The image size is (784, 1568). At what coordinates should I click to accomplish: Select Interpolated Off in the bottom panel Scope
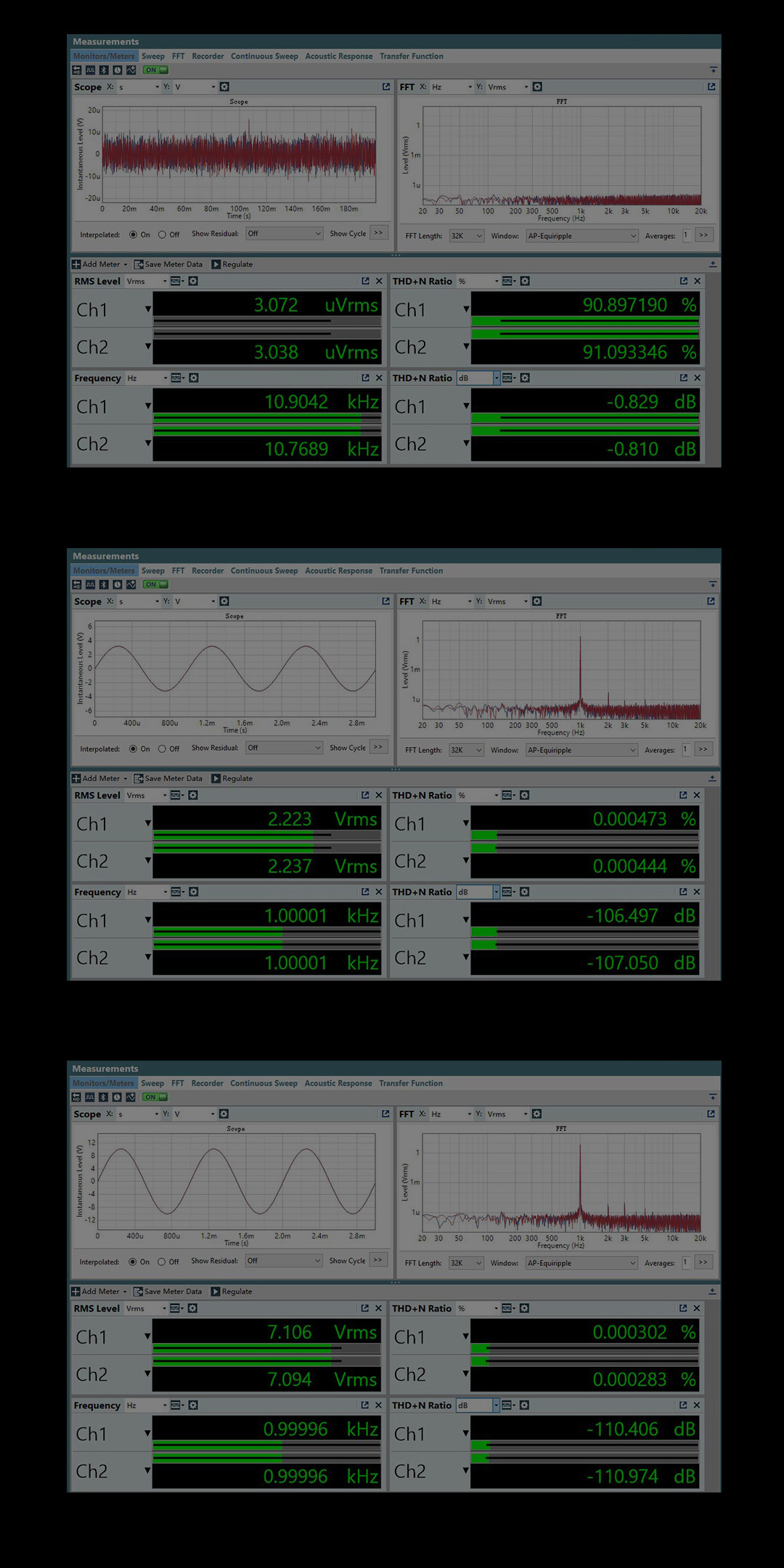coord(162,1262)
